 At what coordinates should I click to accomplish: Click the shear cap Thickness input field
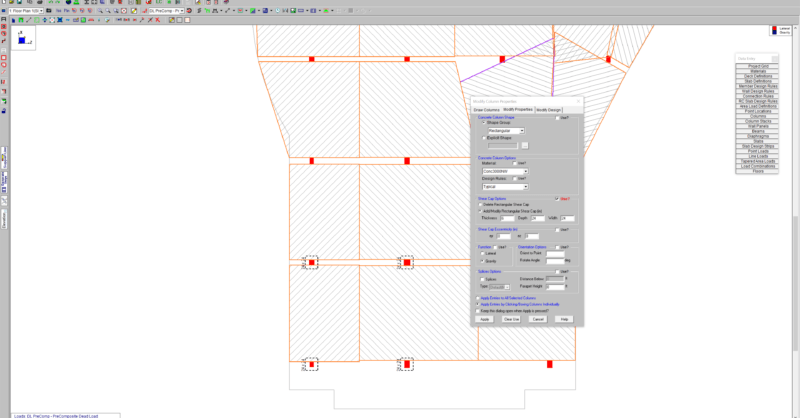click(506, 218)
